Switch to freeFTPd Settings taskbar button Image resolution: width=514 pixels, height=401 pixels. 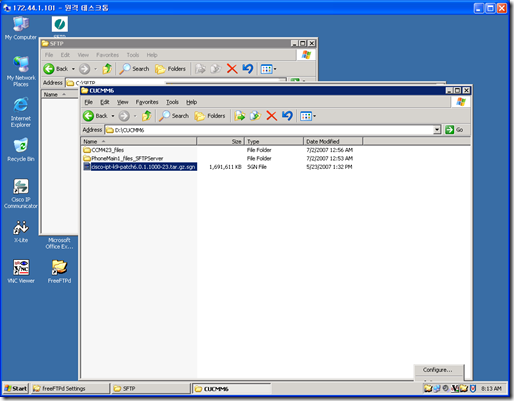[x=70, y=388]
